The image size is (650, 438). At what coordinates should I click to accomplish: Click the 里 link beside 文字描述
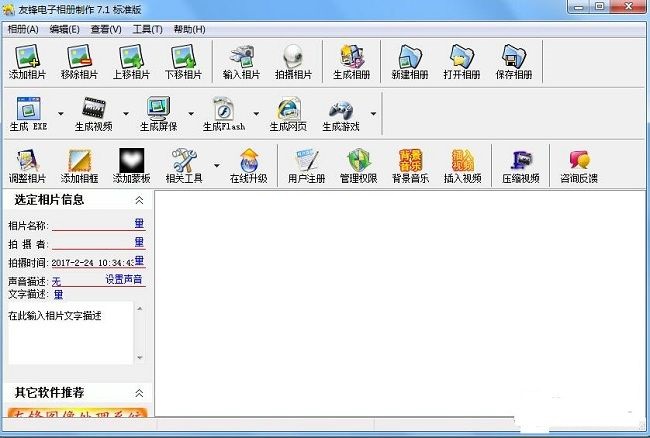point(58,295)
